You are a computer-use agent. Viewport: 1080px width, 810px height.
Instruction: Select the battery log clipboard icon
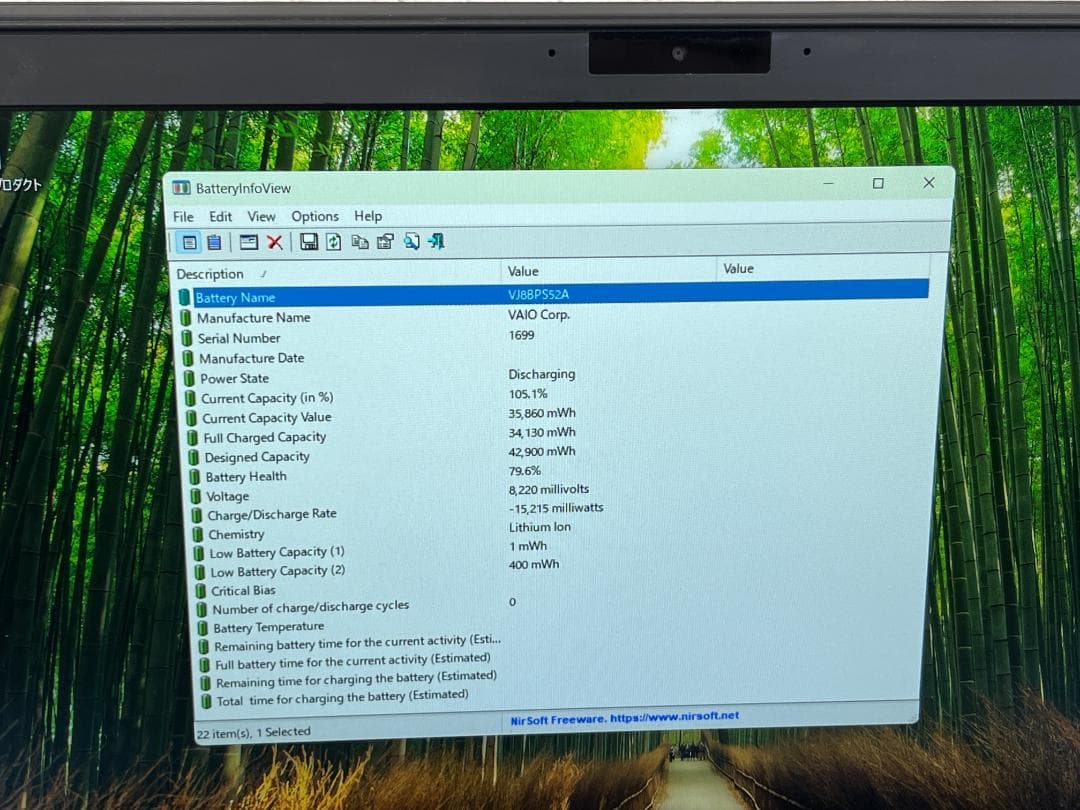click(213, 241)
